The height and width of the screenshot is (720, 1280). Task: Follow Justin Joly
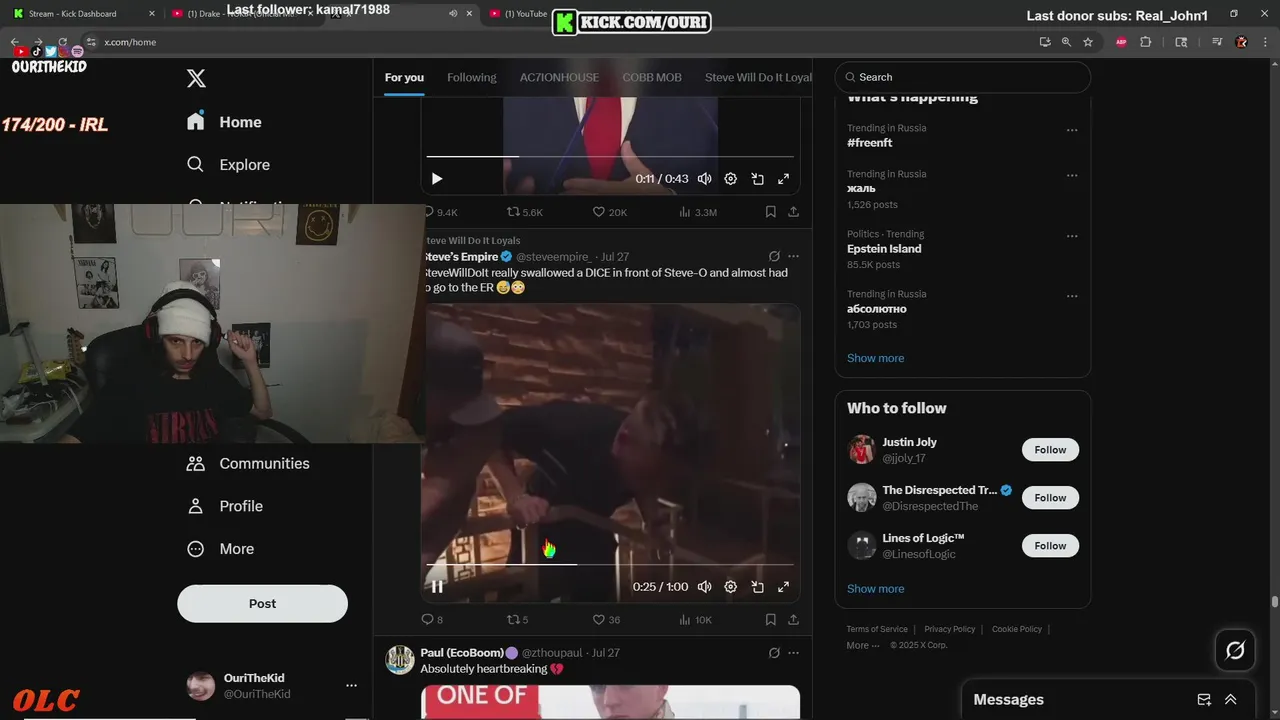1050,450
